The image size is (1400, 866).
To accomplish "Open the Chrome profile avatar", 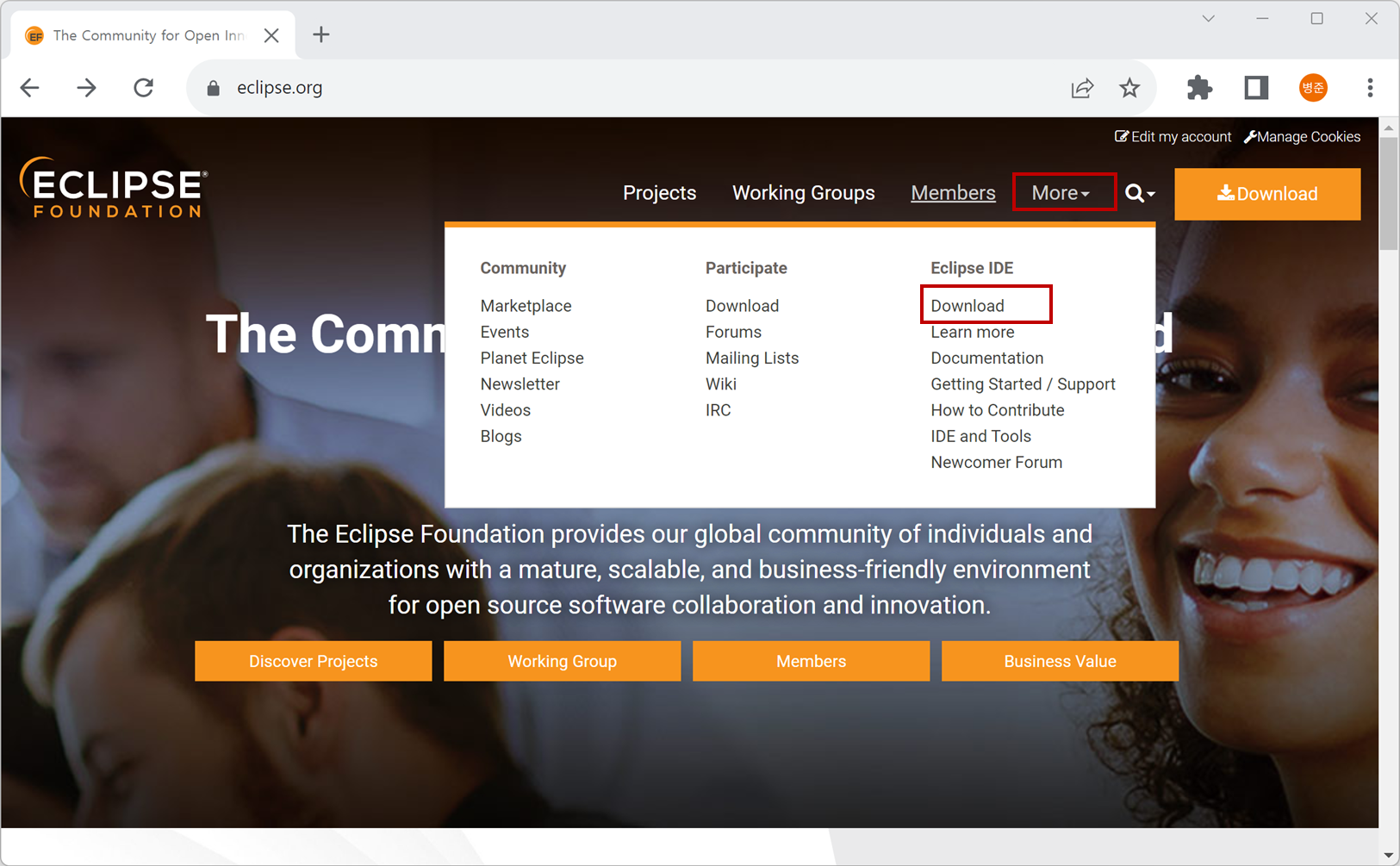I will [1313, 87].
